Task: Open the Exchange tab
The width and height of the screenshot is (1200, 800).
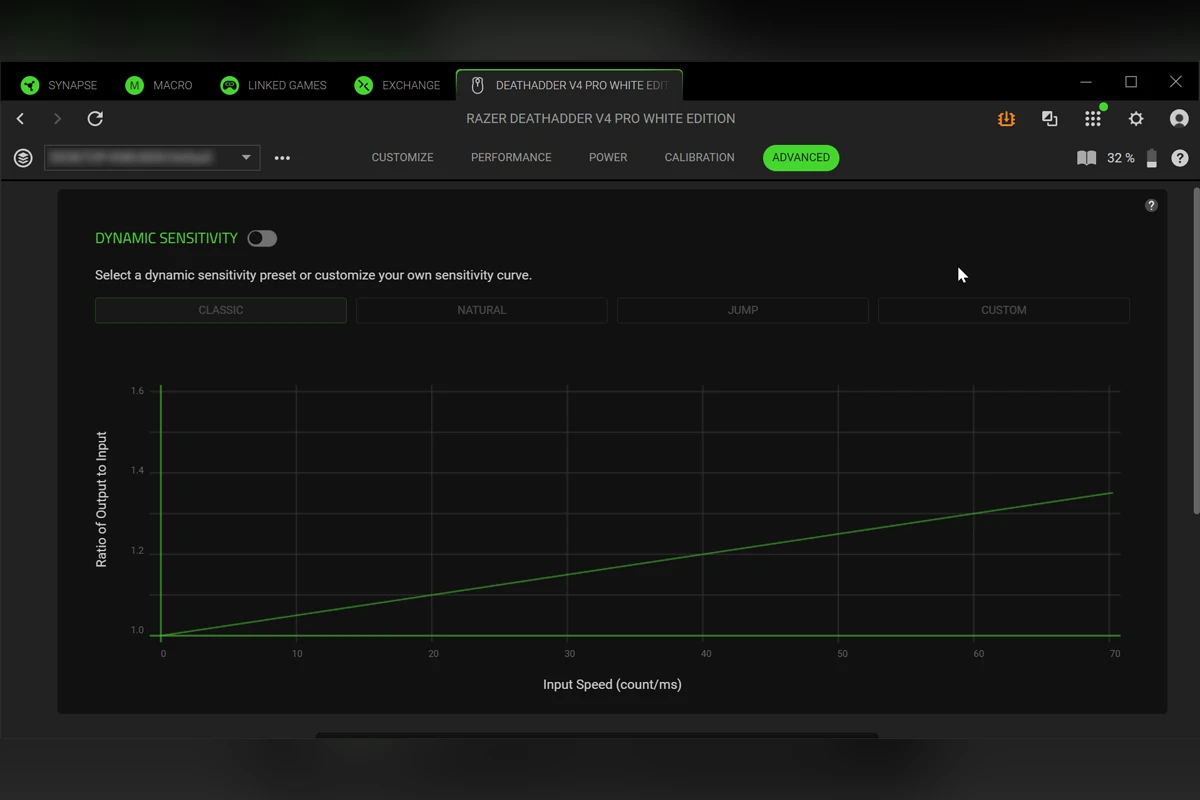Action: pyautogui.click(x=397, y=85)
